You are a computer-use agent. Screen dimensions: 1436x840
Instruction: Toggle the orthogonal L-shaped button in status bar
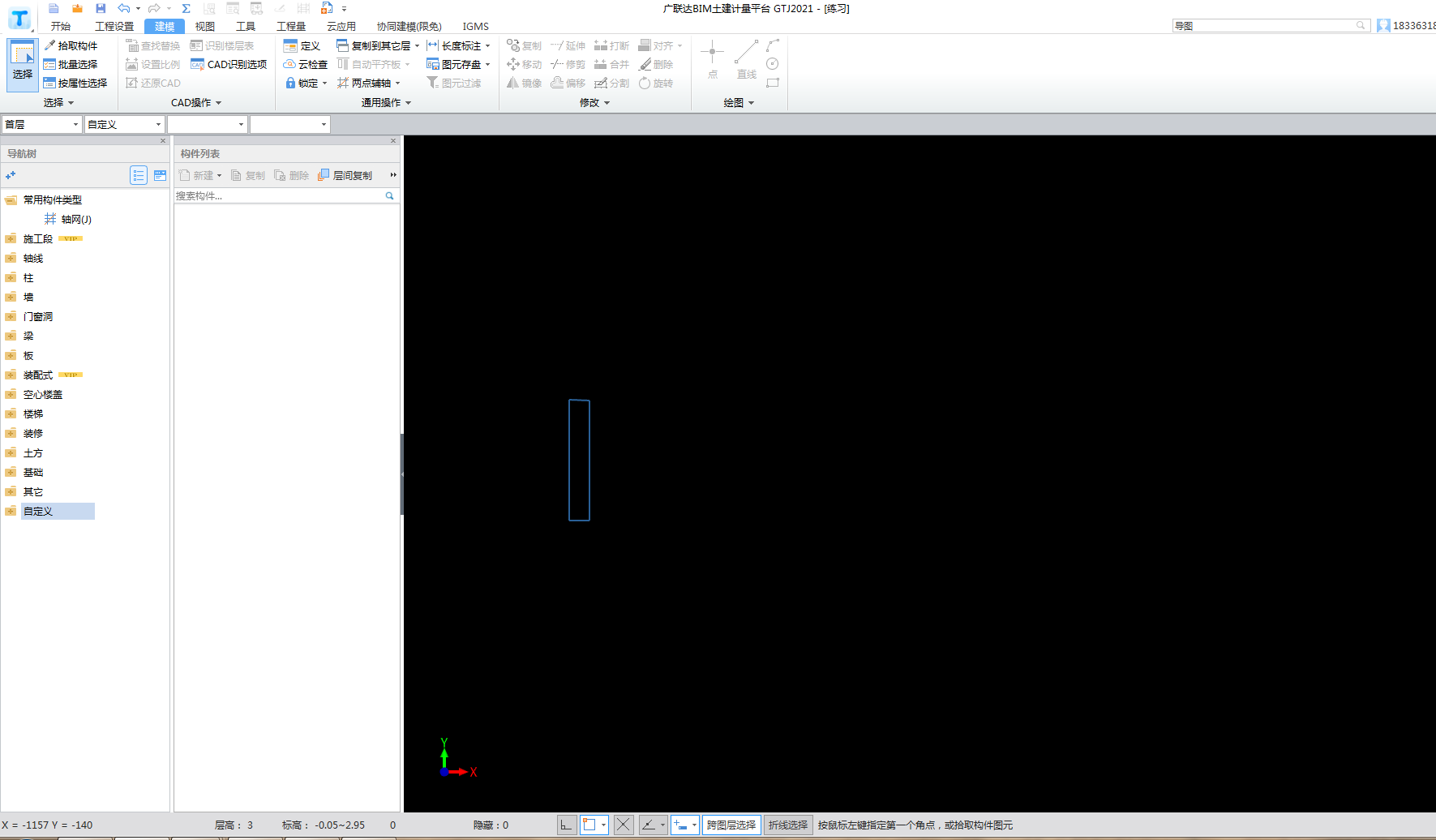[567, 825]
